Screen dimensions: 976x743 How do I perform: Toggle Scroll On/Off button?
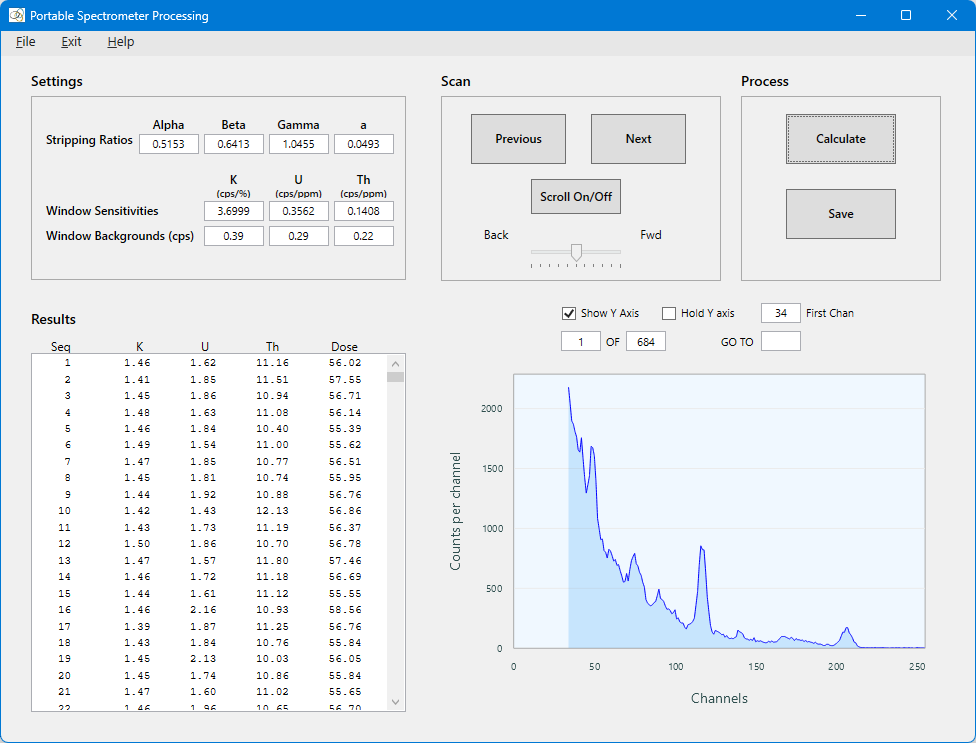[576, 197]
